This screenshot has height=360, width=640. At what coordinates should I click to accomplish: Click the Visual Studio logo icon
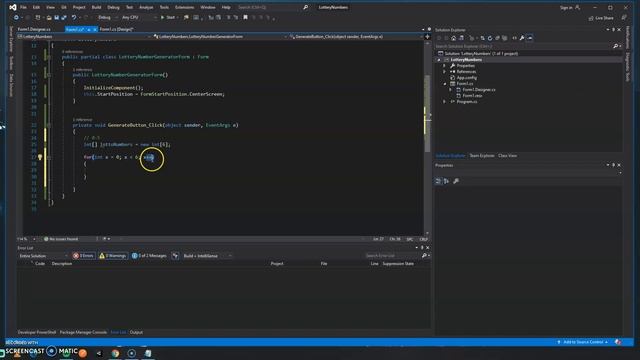click(13, 7)
